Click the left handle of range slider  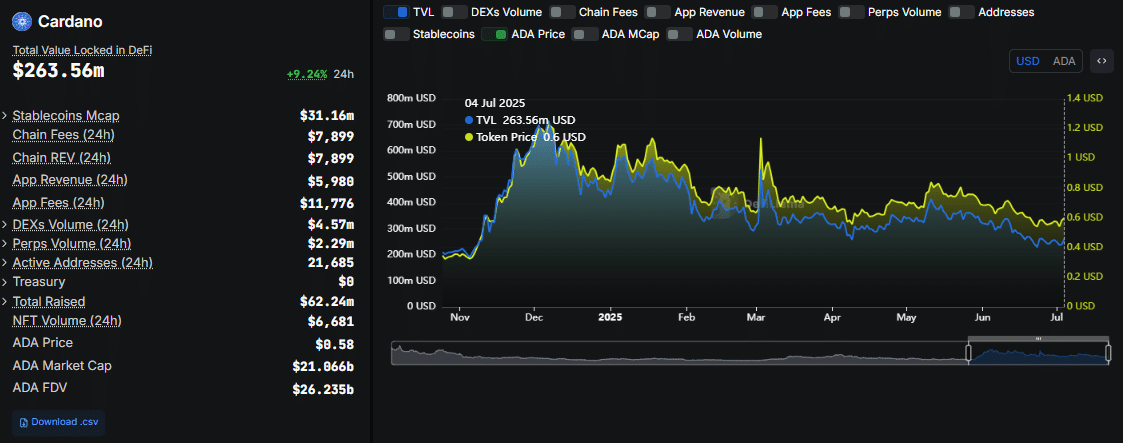[x=968, y=353]
